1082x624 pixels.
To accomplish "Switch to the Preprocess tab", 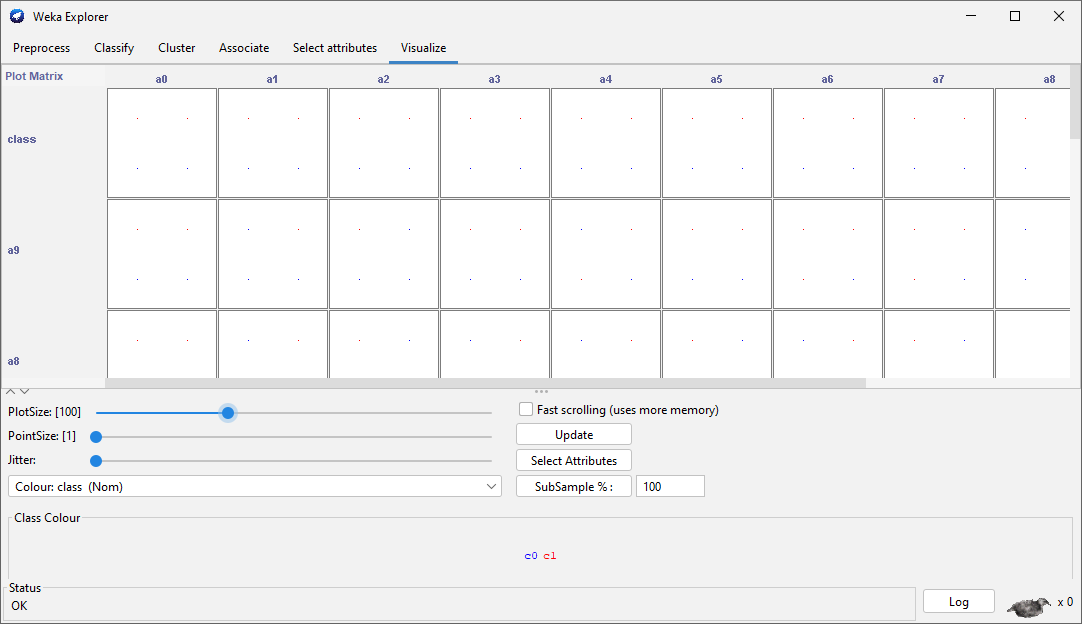I will click(x=42, y=48).
